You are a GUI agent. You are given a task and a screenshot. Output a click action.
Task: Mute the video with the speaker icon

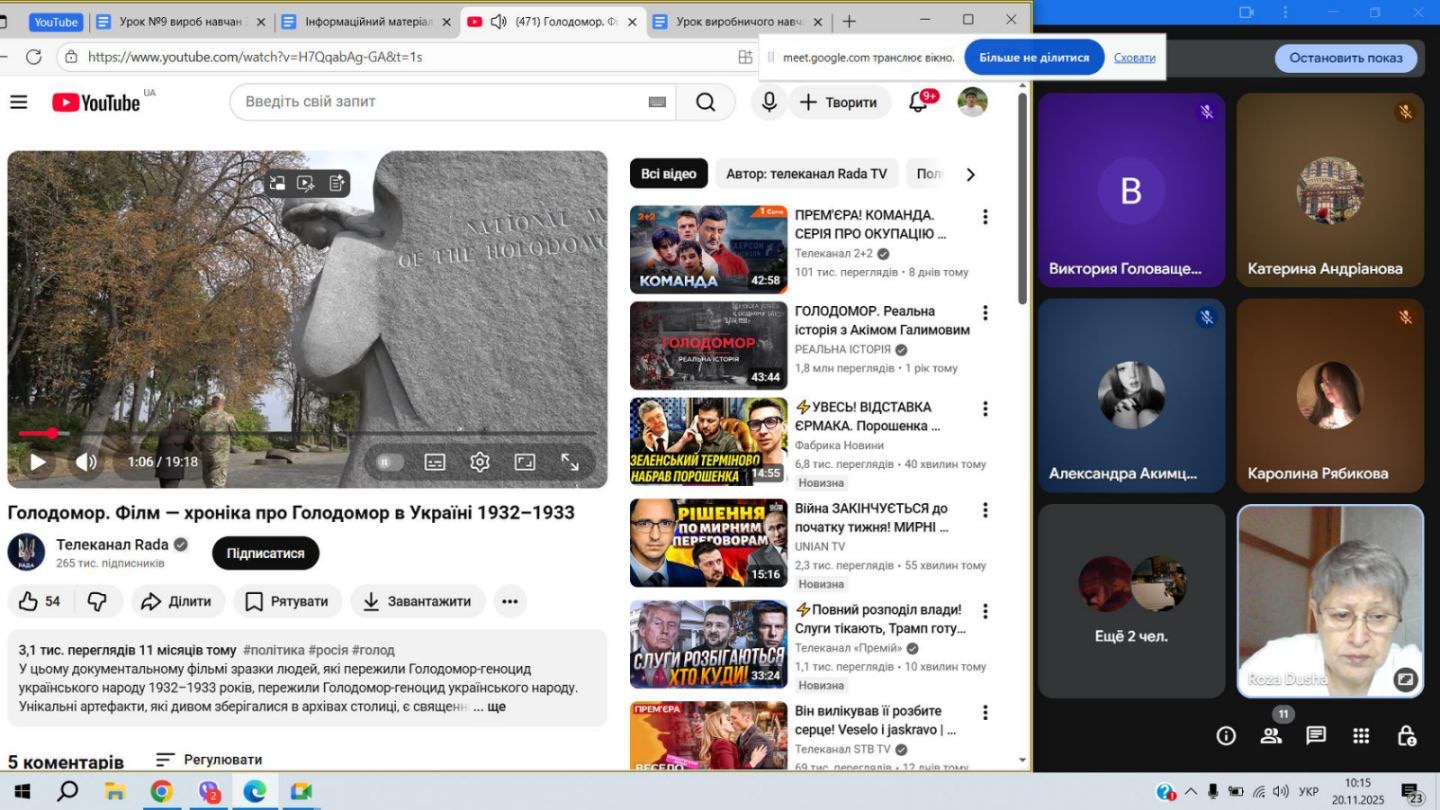click(x=87, y=462)
